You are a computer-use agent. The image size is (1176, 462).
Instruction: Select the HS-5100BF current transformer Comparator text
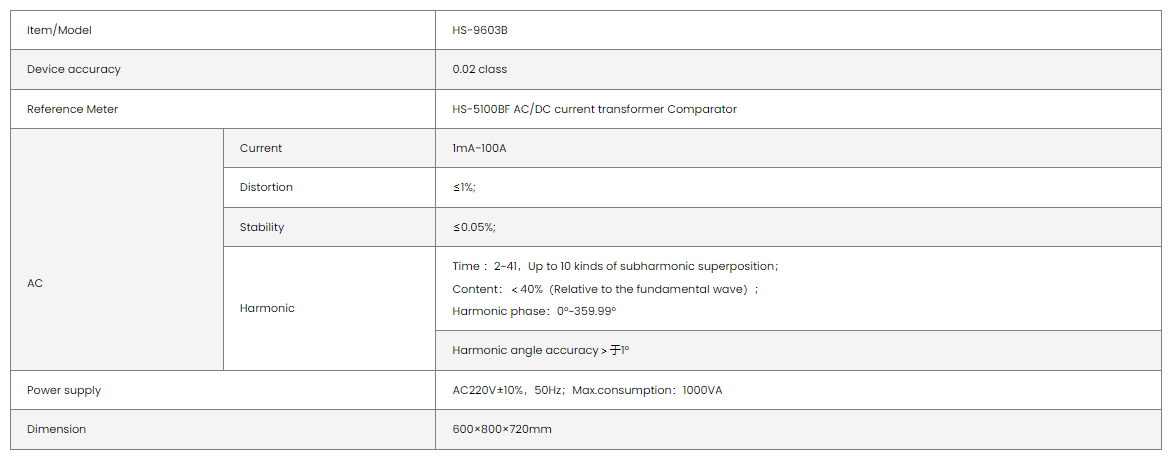tap(594, 109)
